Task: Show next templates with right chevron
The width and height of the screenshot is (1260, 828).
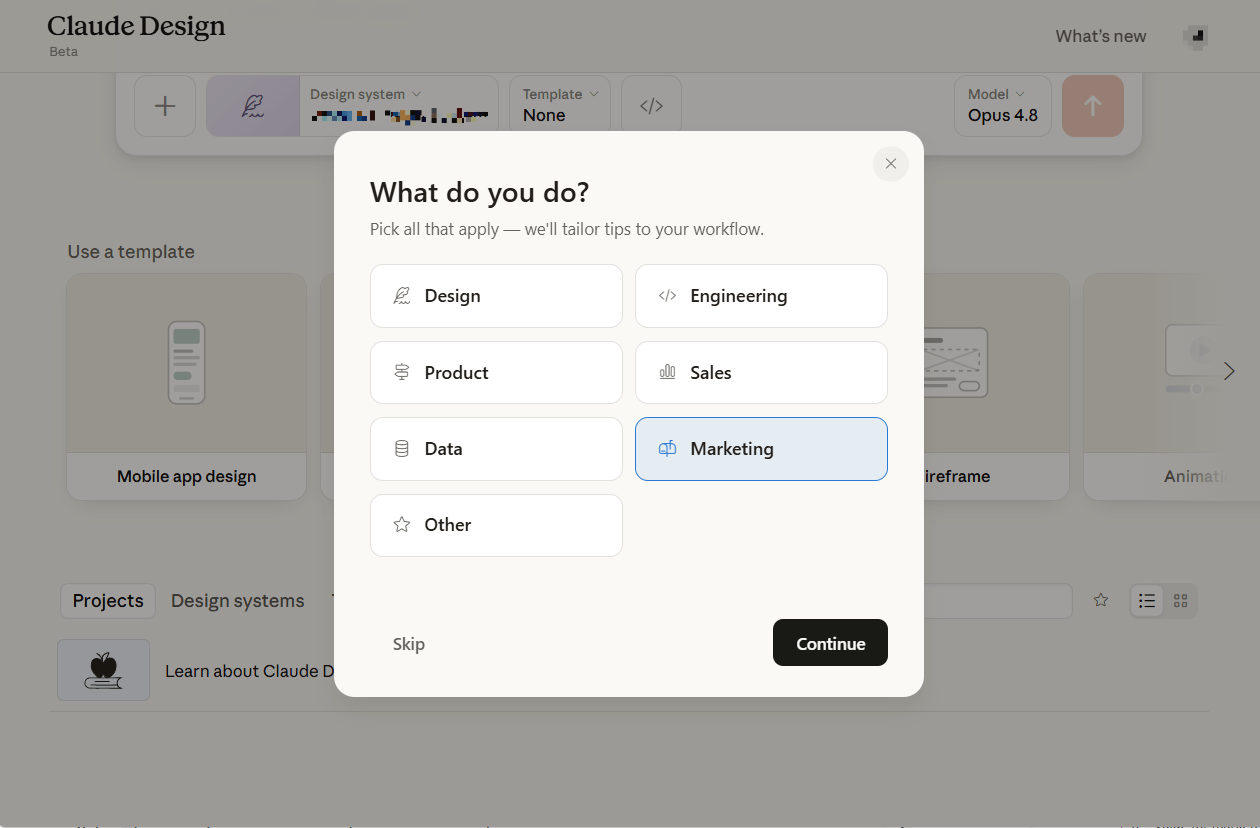Action: pos(1229,371)
